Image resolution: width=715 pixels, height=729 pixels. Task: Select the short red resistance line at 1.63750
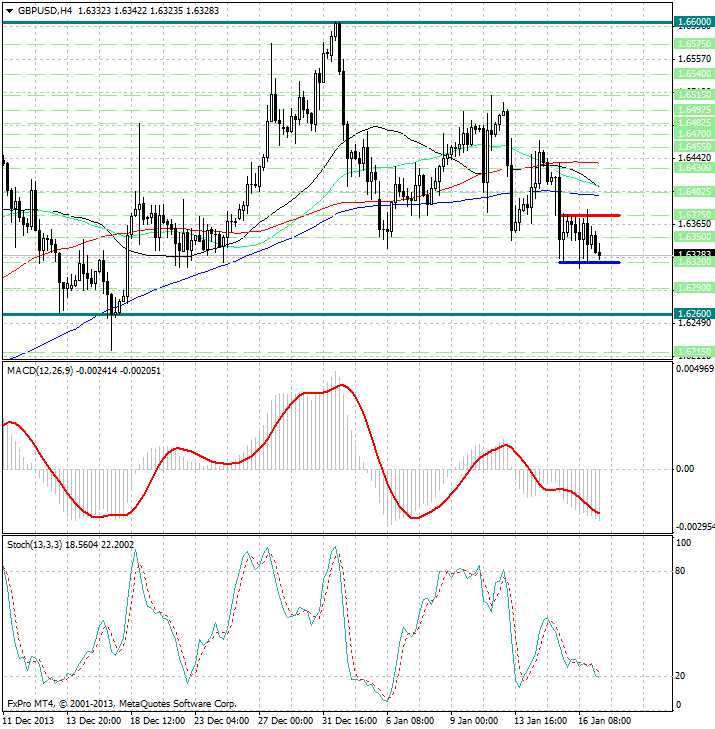click(591, 215)
